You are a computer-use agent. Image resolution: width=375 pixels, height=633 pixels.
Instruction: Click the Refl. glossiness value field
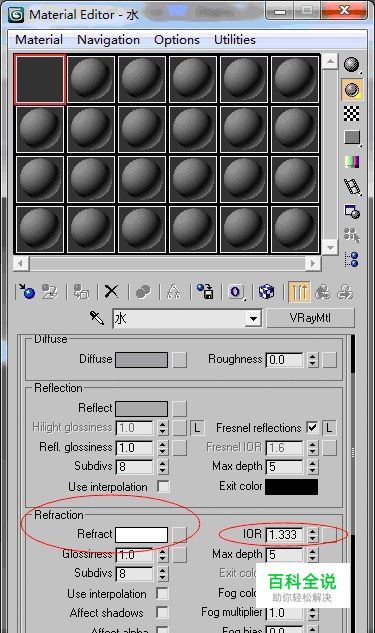134,448
